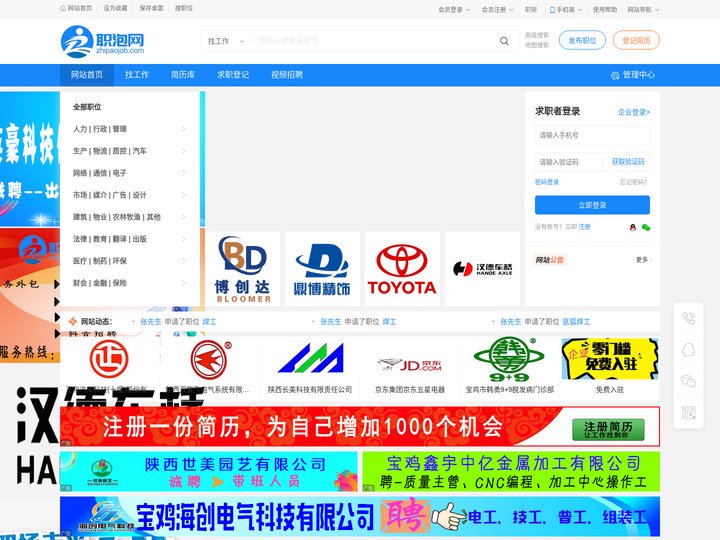Screen dimensions: 720x540
Task: Open 管理中心 in the navigation bar
Action: tap(633, 75)
